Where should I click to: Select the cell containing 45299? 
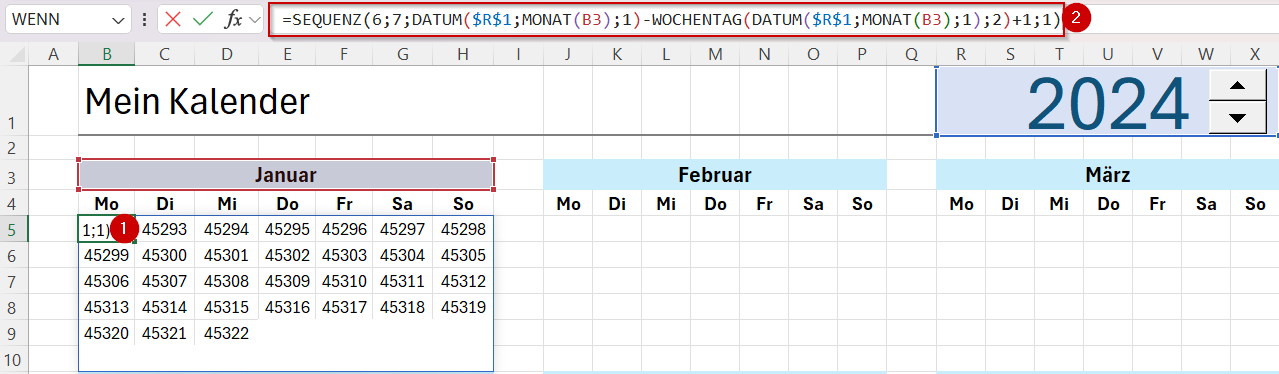106,255
